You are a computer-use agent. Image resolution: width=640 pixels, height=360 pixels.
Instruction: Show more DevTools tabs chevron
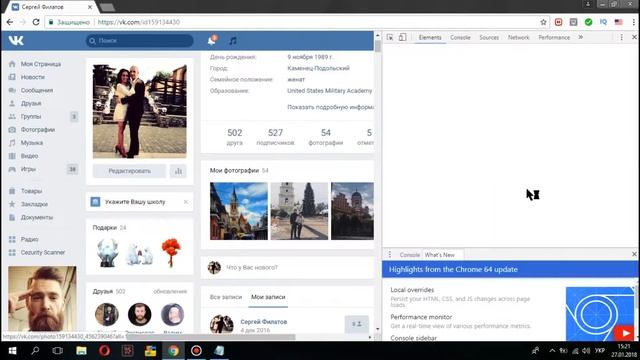point(580,37)
